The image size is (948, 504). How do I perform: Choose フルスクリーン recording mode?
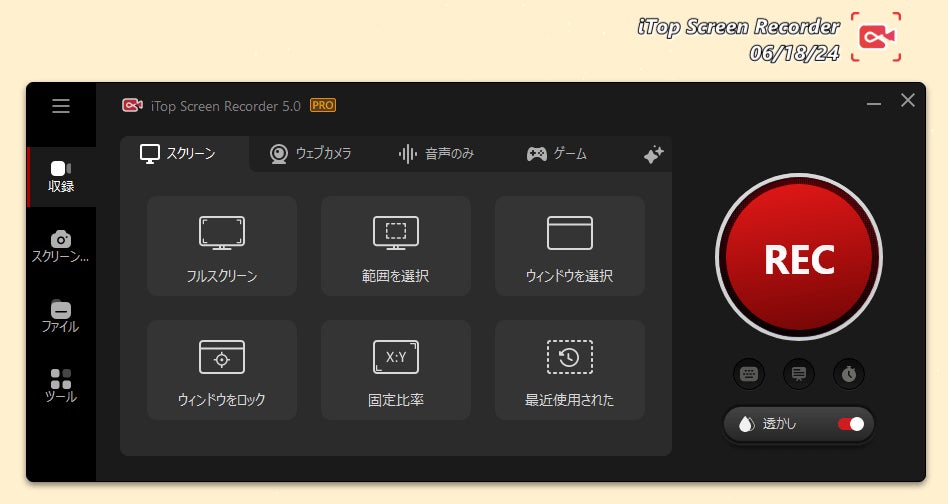pos(222,246)
